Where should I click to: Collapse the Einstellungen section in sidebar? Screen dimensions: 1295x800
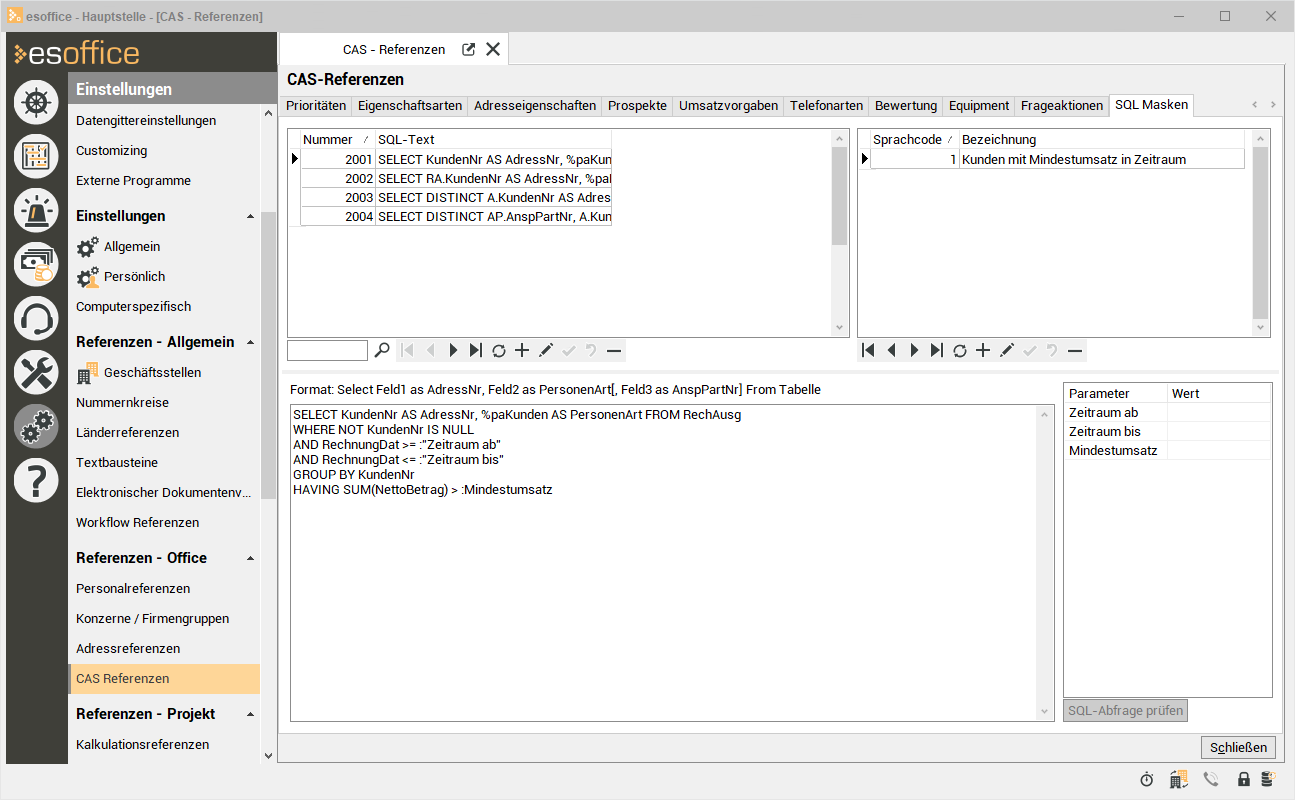(250, 216)
